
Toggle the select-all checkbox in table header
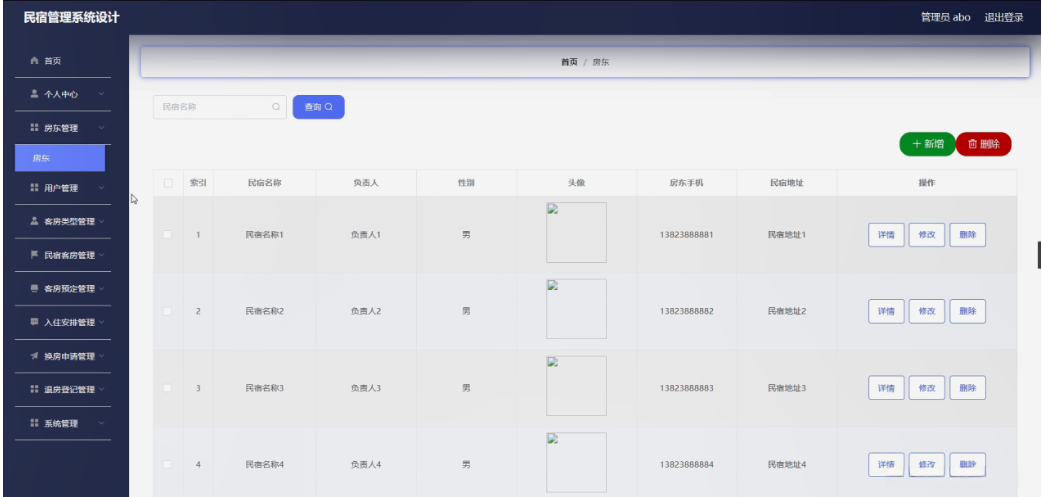click(x=168, y=183)
